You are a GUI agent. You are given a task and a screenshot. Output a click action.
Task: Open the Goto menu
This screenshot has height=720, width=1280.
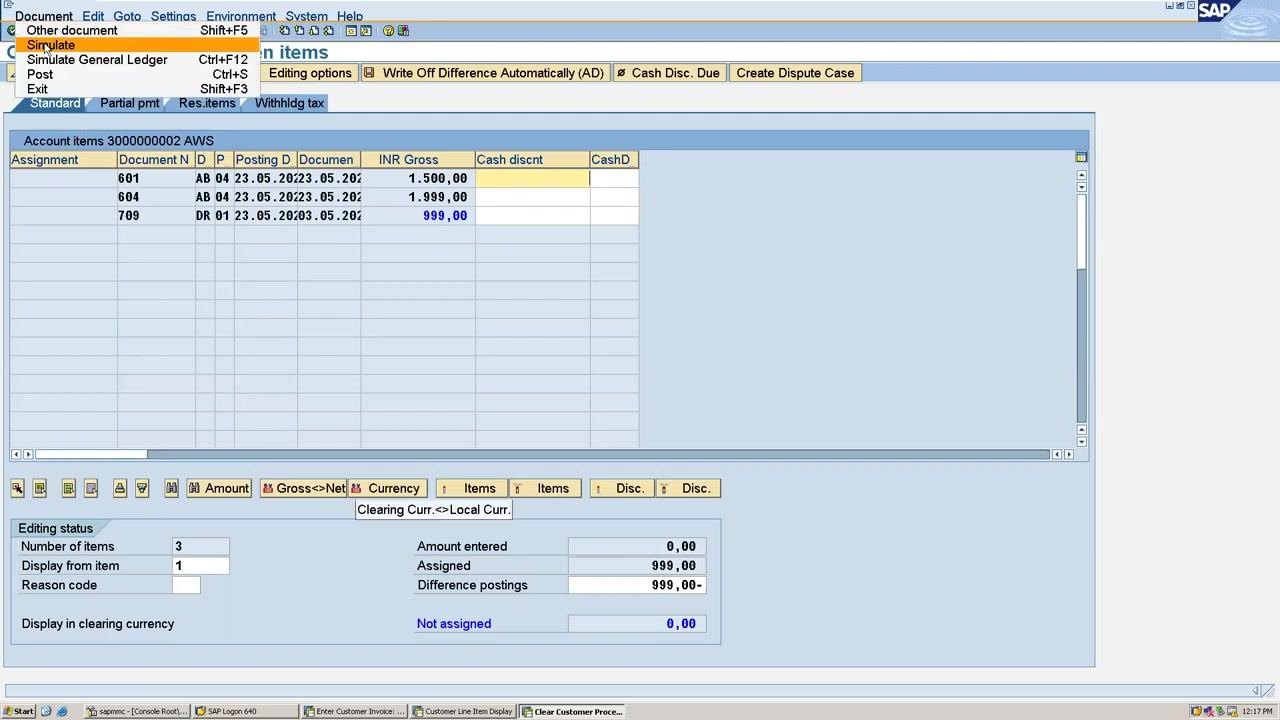[127, 16]
